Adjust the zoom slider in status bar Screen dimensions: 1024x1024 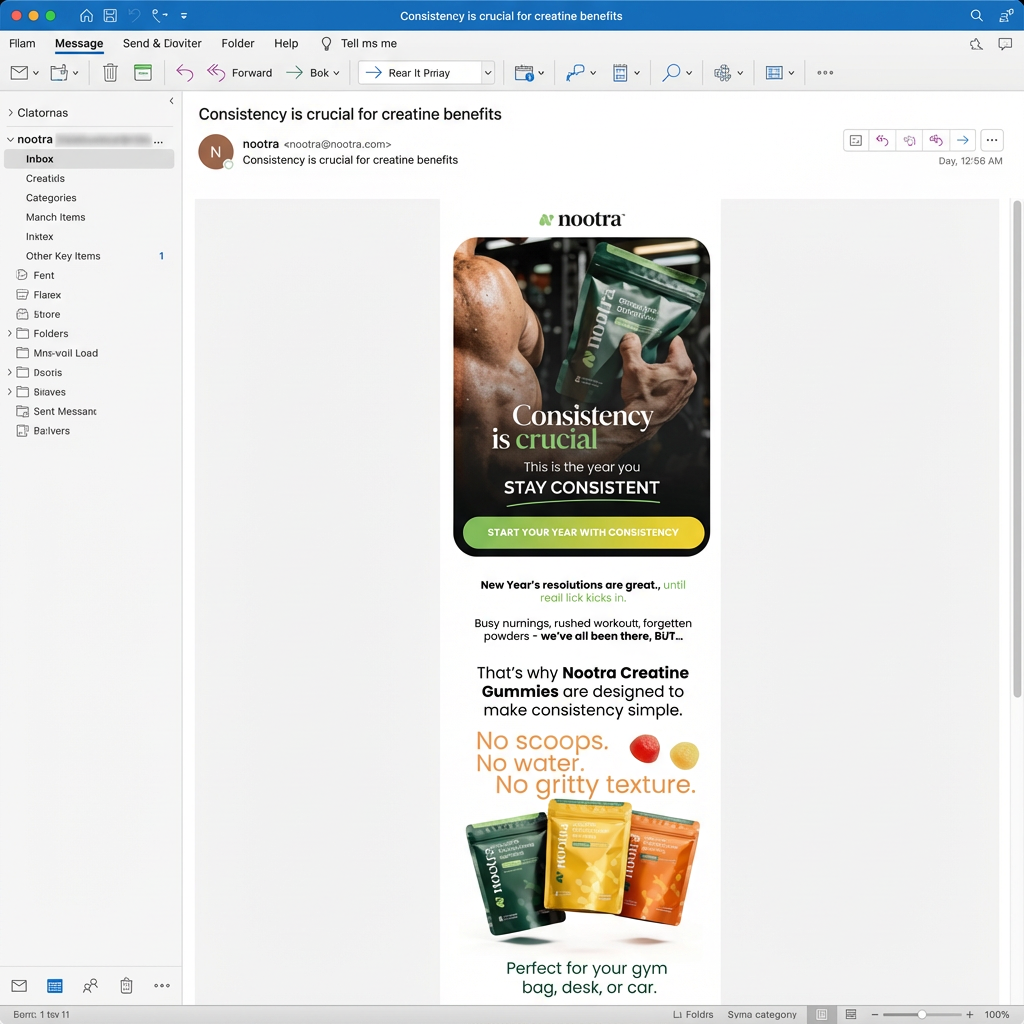tap(921, 1014)
